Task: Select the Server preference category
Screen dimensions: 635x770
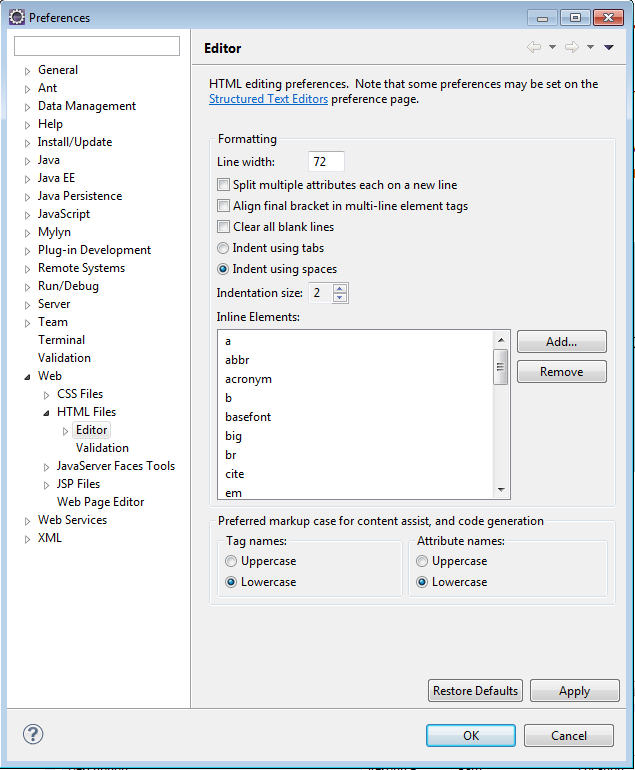Action: pos(54,304)
